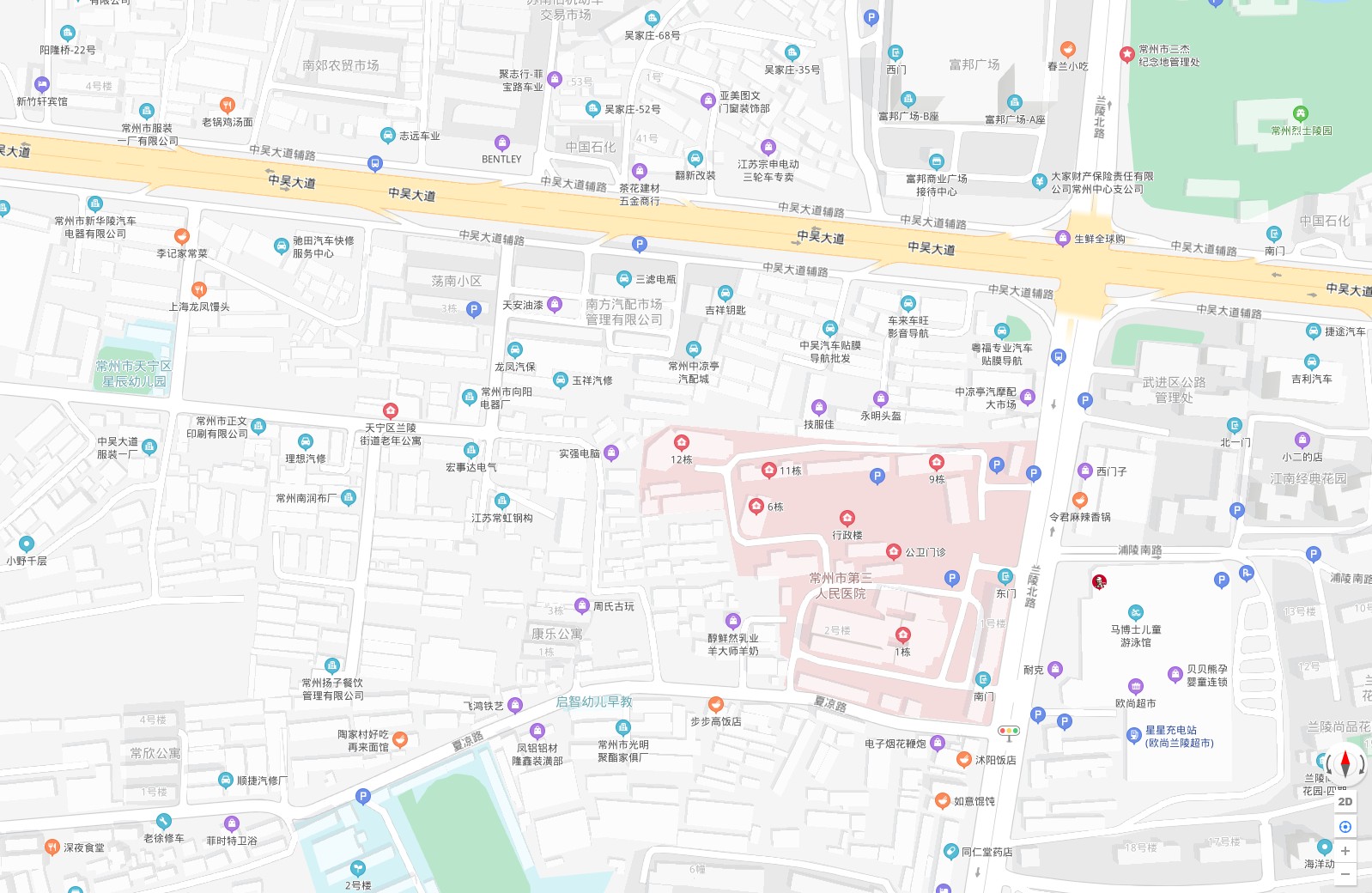Click the 荡南小区 label

[x=457, y=281]
